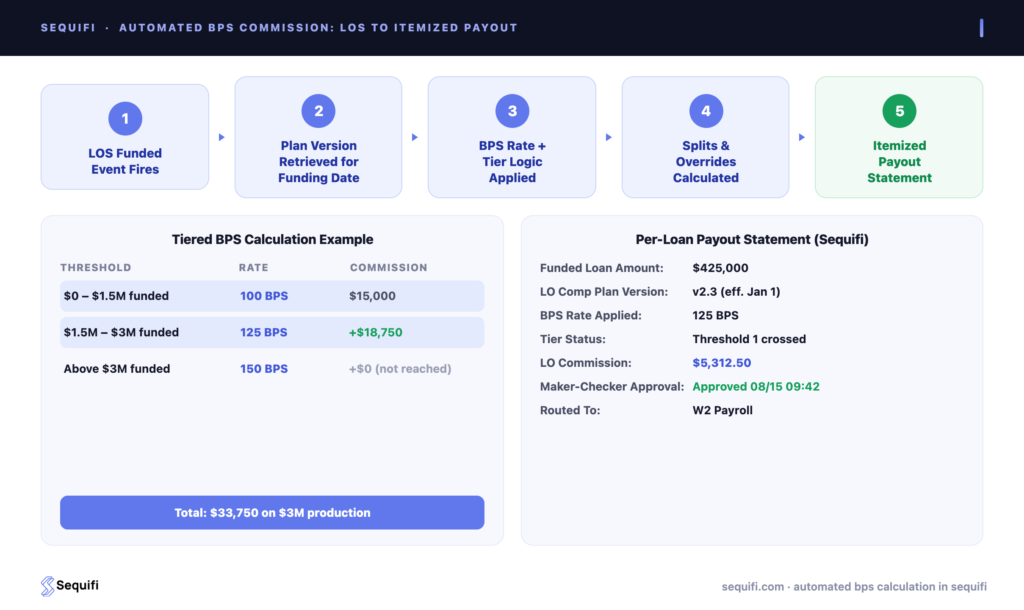The height and width of the screenshot is (610, 1024).
Task: Click the Routed To label
Action: 569,410
